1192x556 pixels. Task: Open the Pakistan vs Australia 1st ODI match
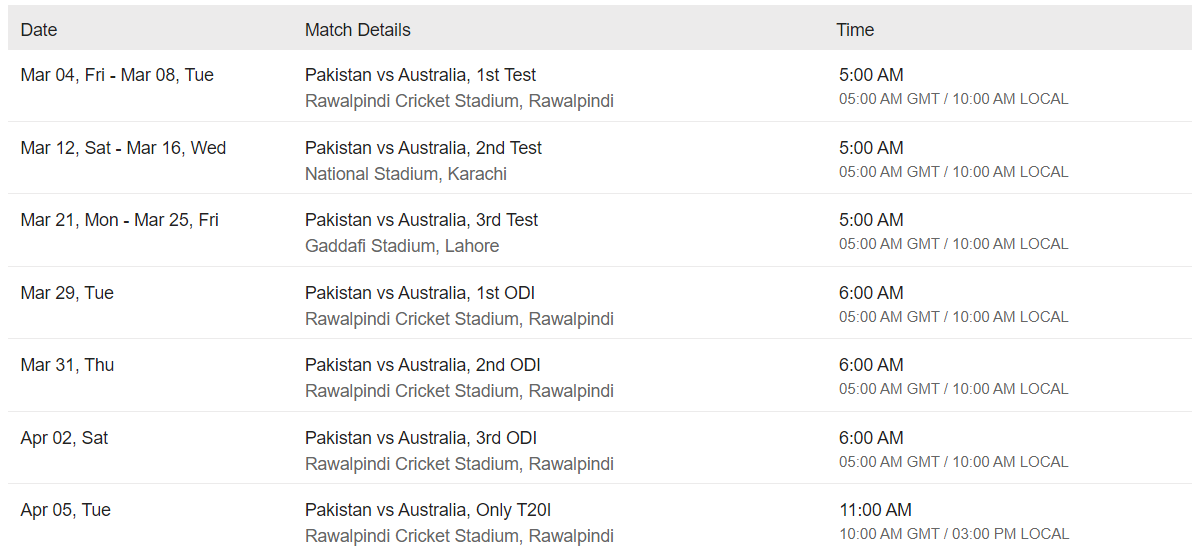coord(420,293)
